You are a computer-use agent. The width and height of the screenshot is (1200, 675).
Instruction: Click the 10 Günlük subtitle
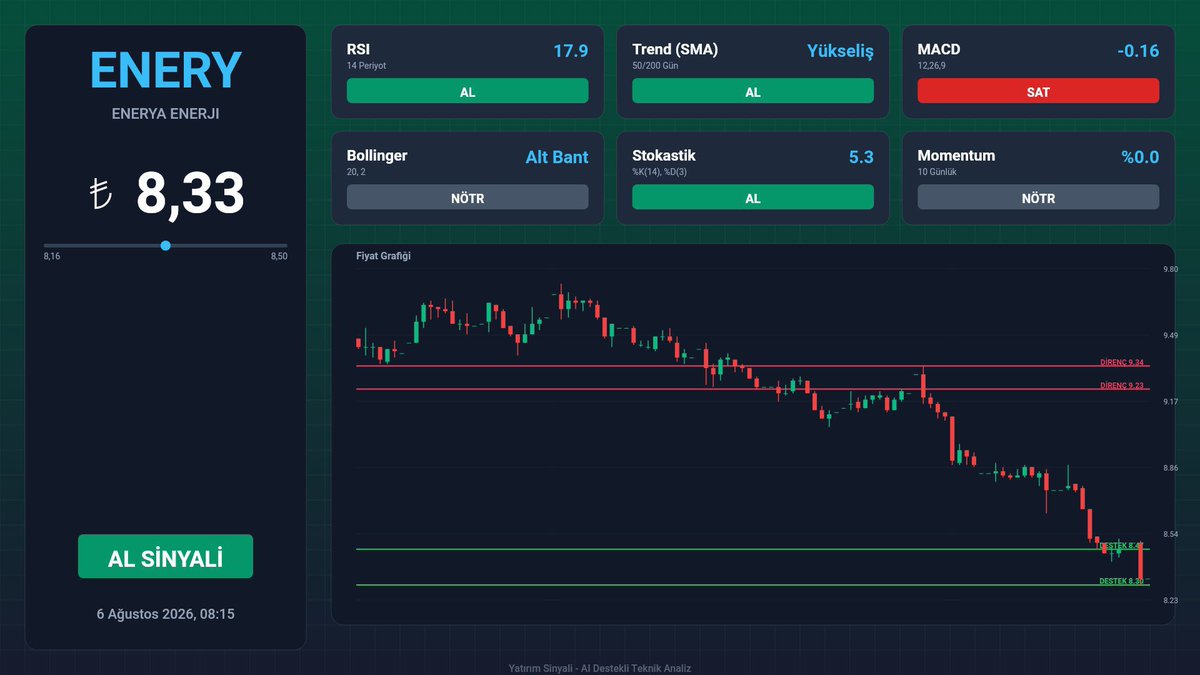tap(937, 172)
